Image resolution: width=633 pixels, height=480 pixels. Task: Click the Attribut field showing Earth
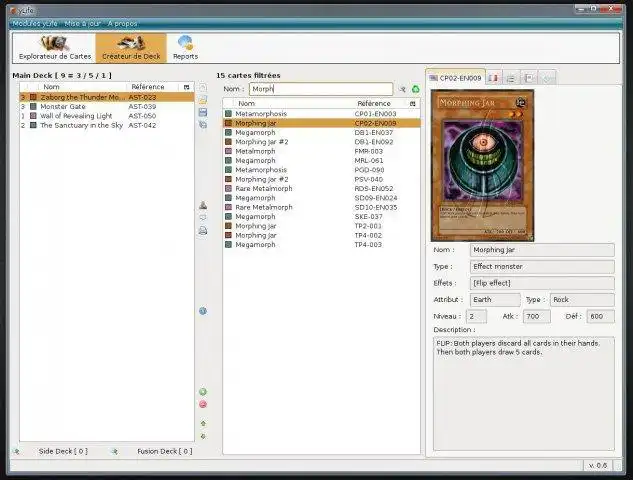(x=495, y=300)
